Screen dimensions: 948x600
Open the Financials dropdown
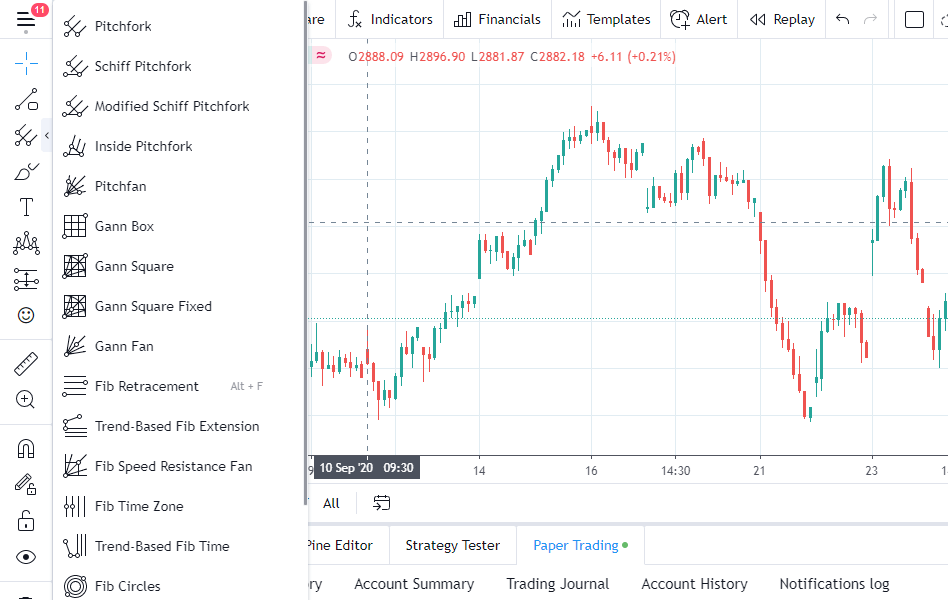click(497, 19)
